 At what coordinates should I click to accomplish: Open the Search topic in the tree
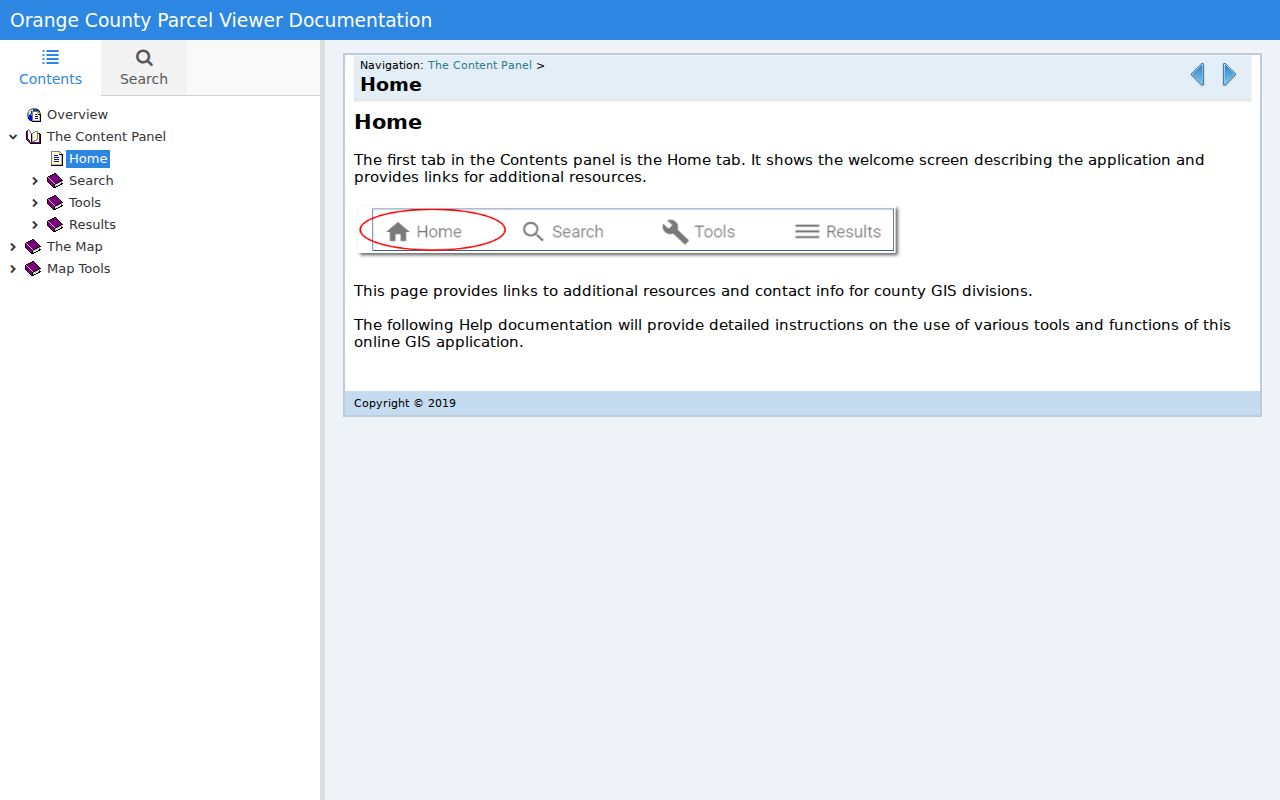91,181
